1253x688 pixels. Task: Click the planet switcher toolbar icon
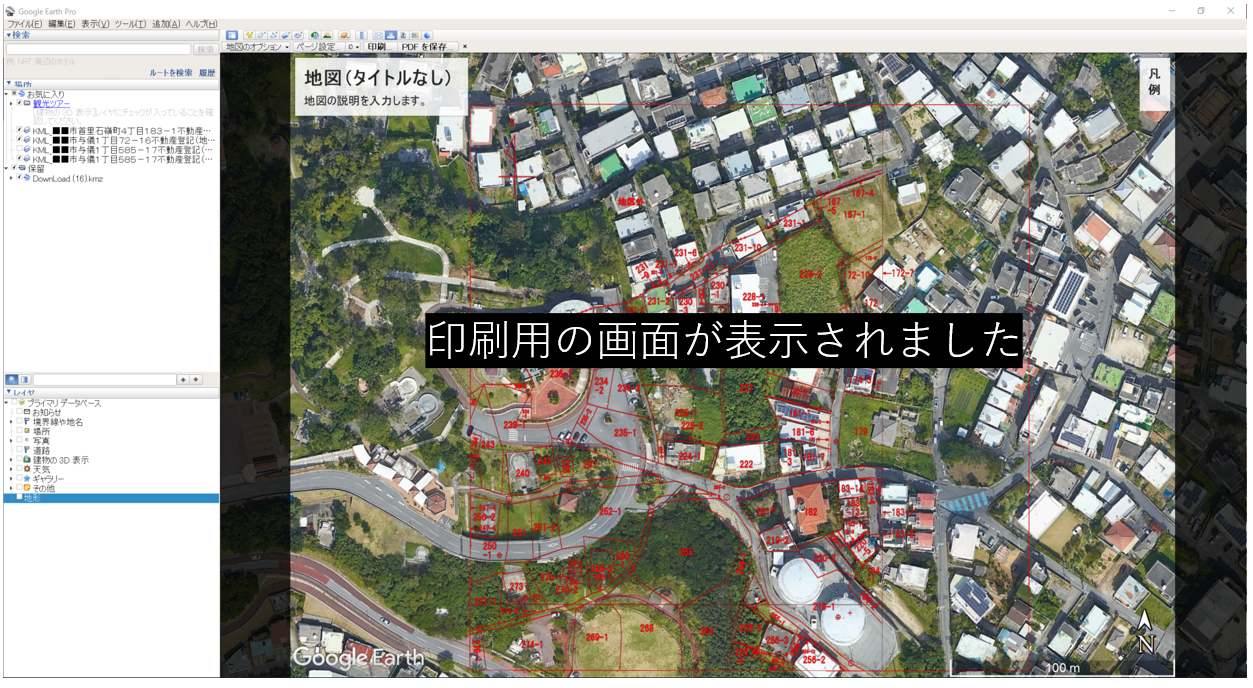(344, 35)
